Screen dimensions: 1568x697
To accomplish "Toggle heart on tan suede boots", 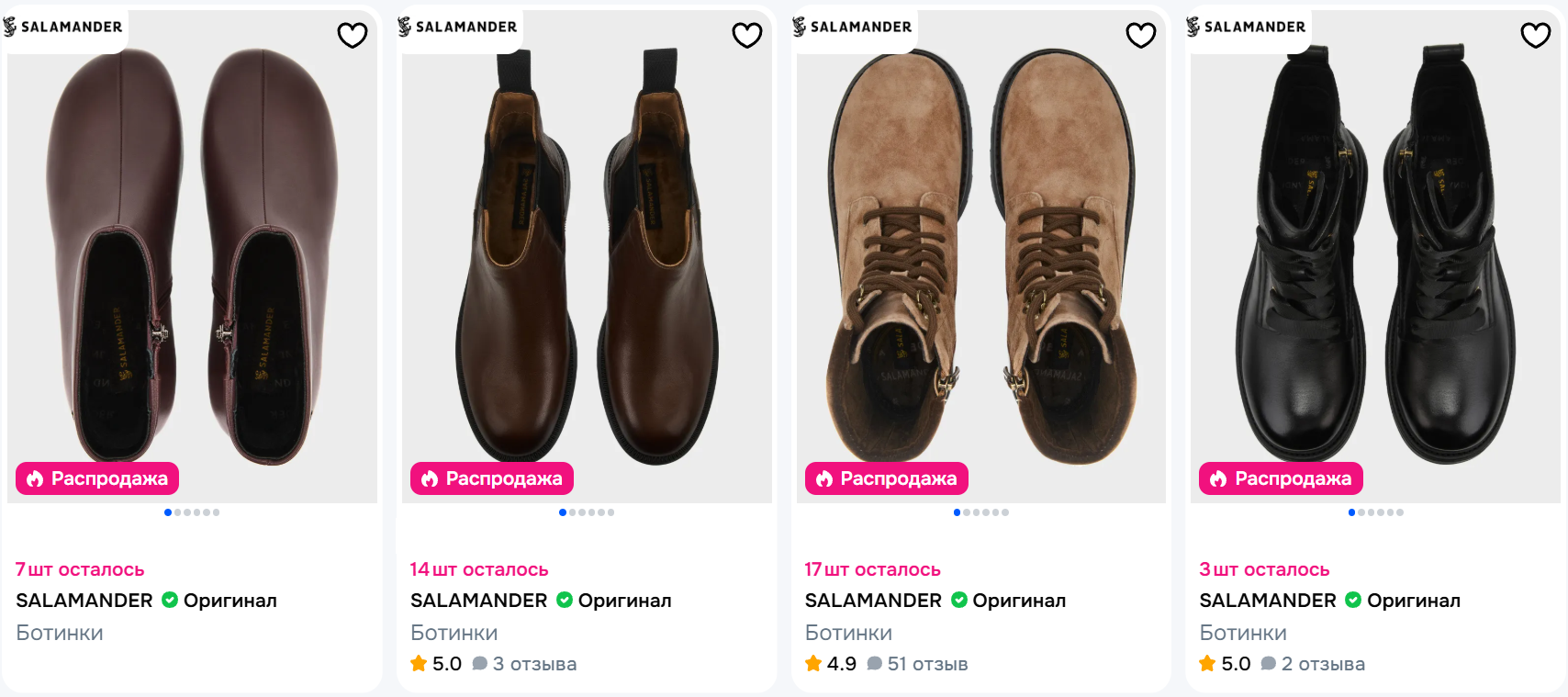I will point(1141,35).
